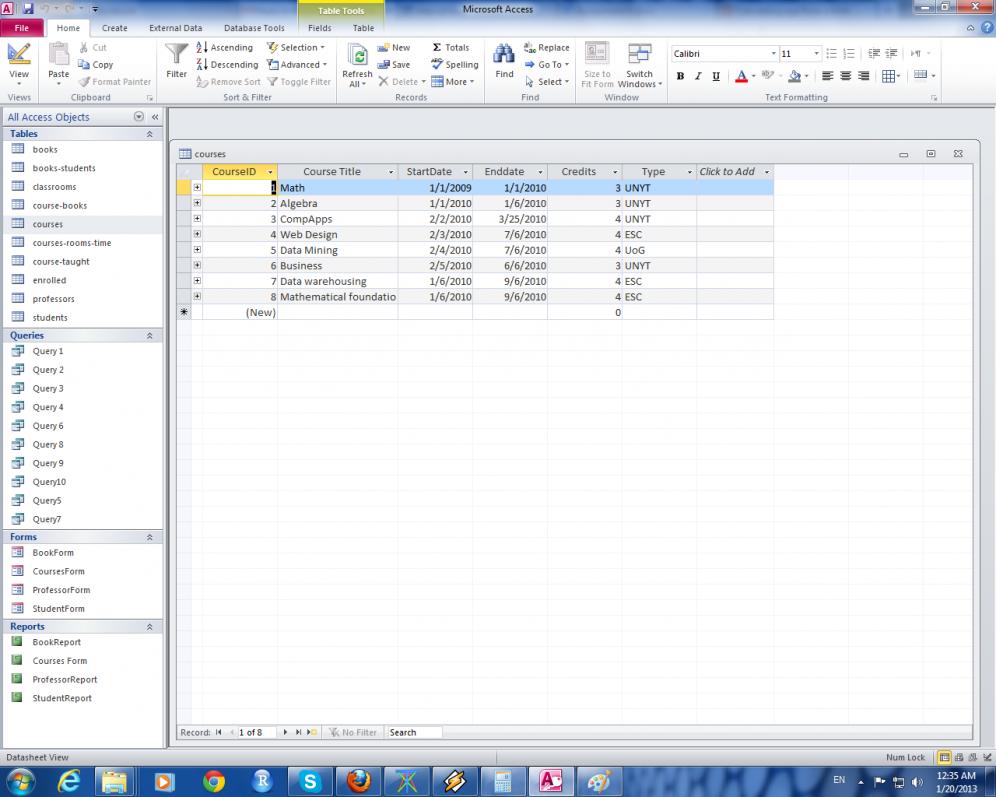Apply bold formatting

[680, 76]
